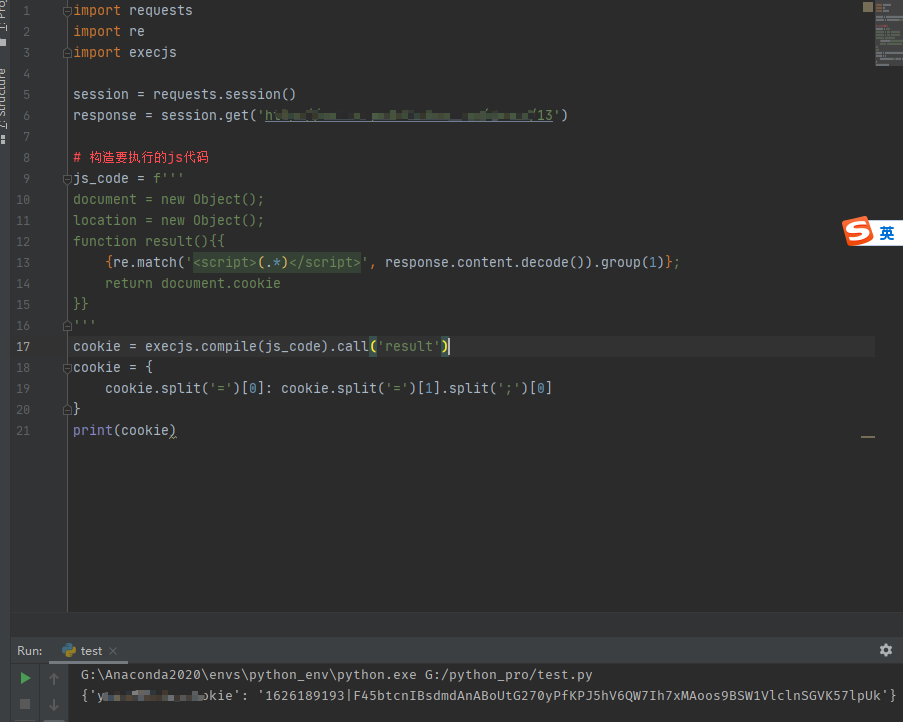This screenshot has width=903, height=722.
Task: Click 'return document.cookie' on line 14
Action: pos(192,283)
